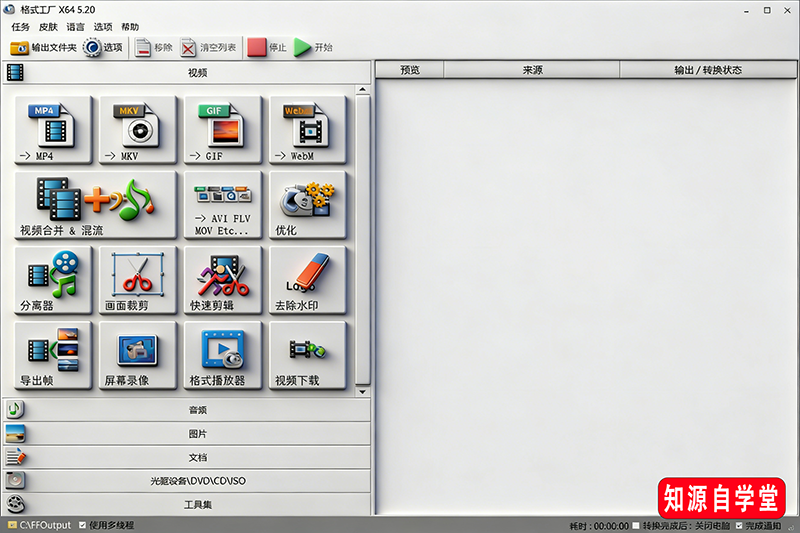Open the 任务 menu

pos(20,27)
